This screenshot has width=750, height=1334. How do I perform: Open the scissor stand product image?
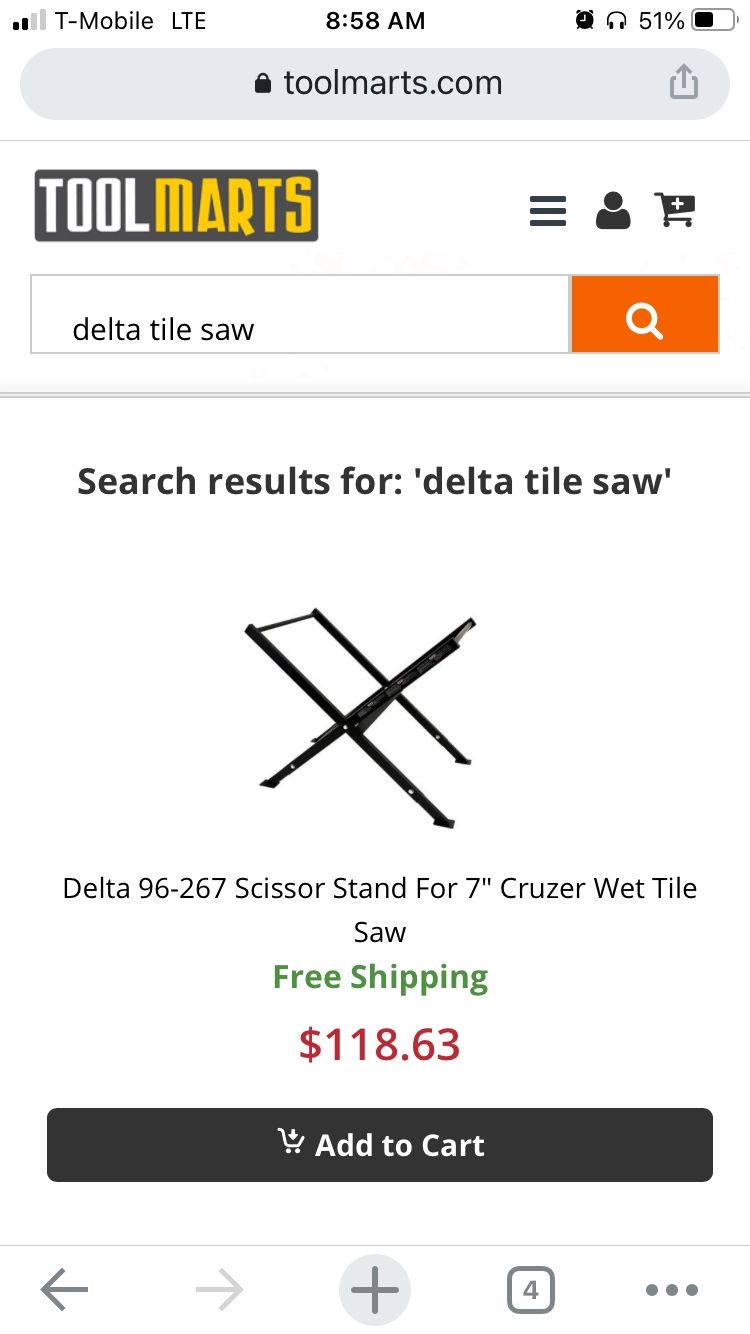coord(361,717)
